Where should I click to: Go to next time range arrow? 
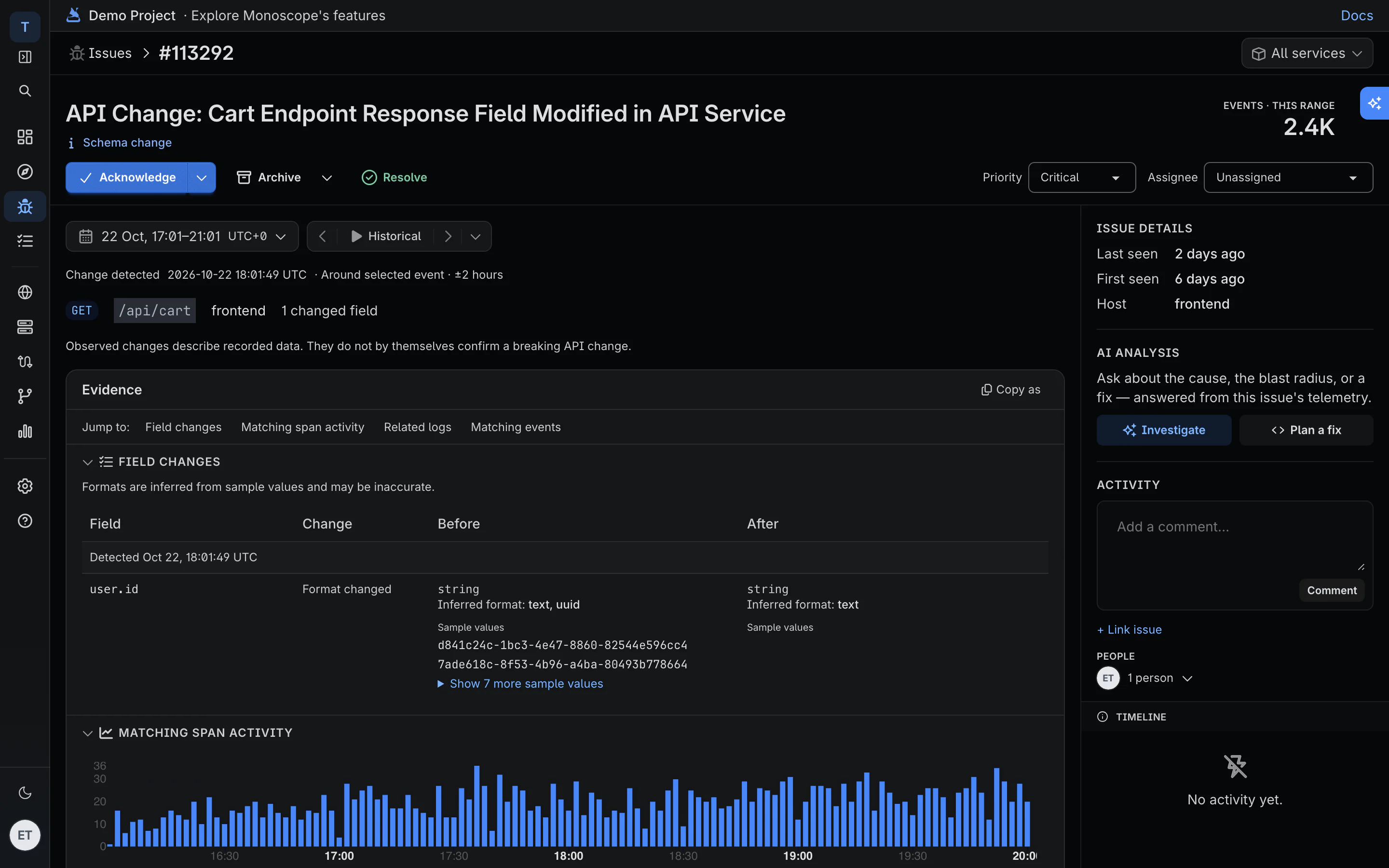tap(448, 236)
